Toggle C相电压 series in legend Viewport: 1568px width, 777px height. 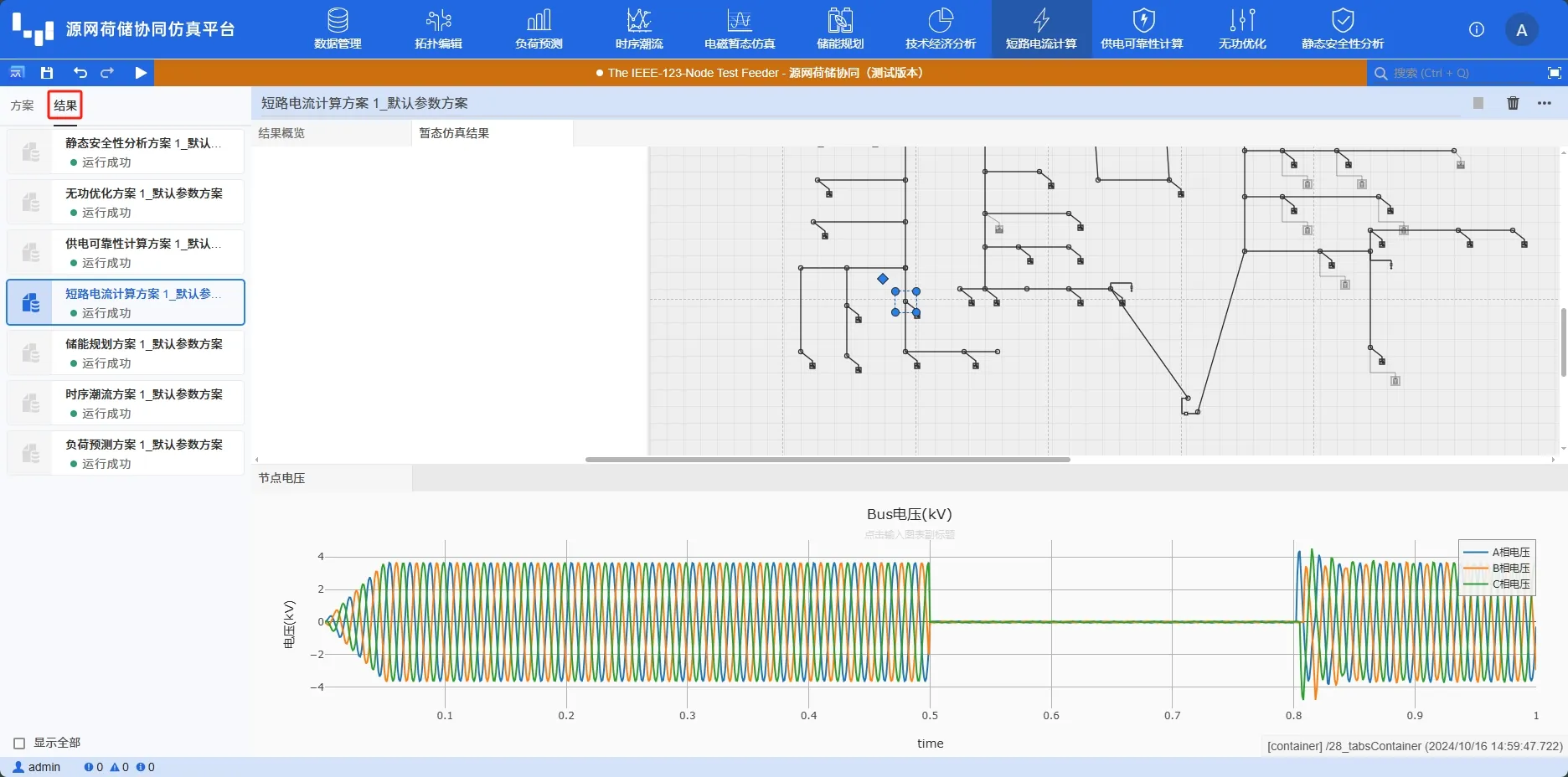pos(1497,584)
